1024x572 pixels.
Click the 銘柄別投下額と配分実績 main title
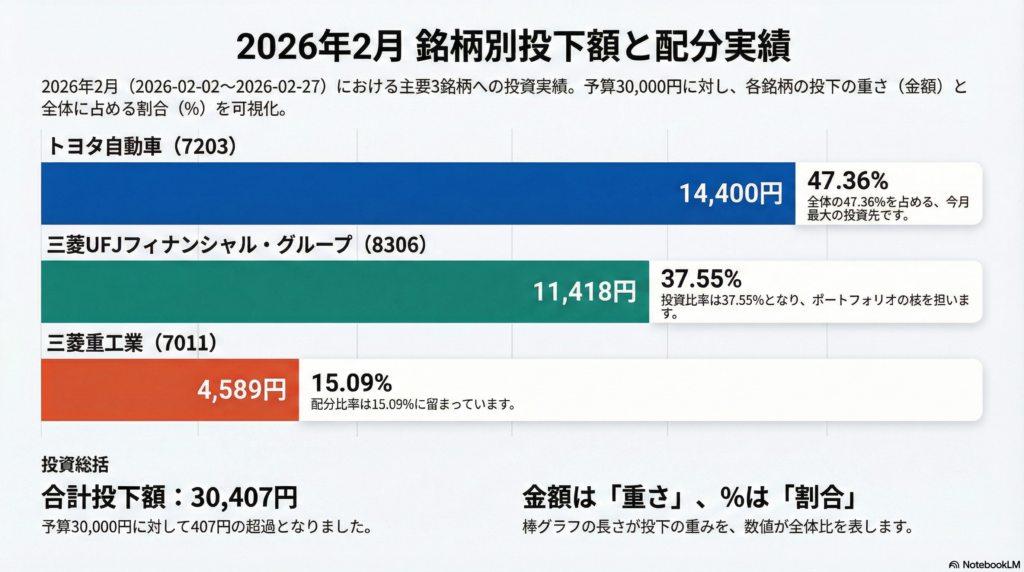click(x=511, y=46)
